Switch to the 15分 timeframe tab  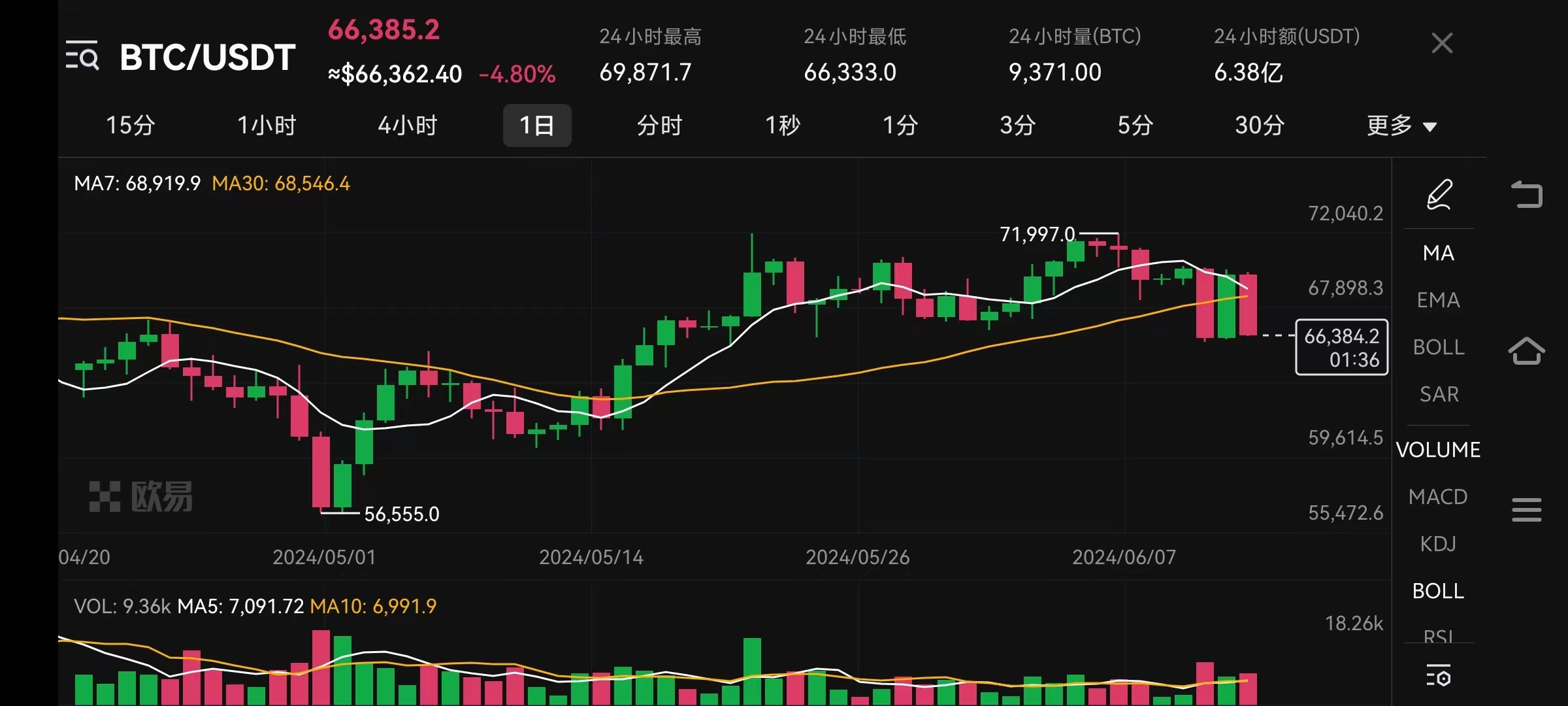pyautogui.click(x=131, y=125)
